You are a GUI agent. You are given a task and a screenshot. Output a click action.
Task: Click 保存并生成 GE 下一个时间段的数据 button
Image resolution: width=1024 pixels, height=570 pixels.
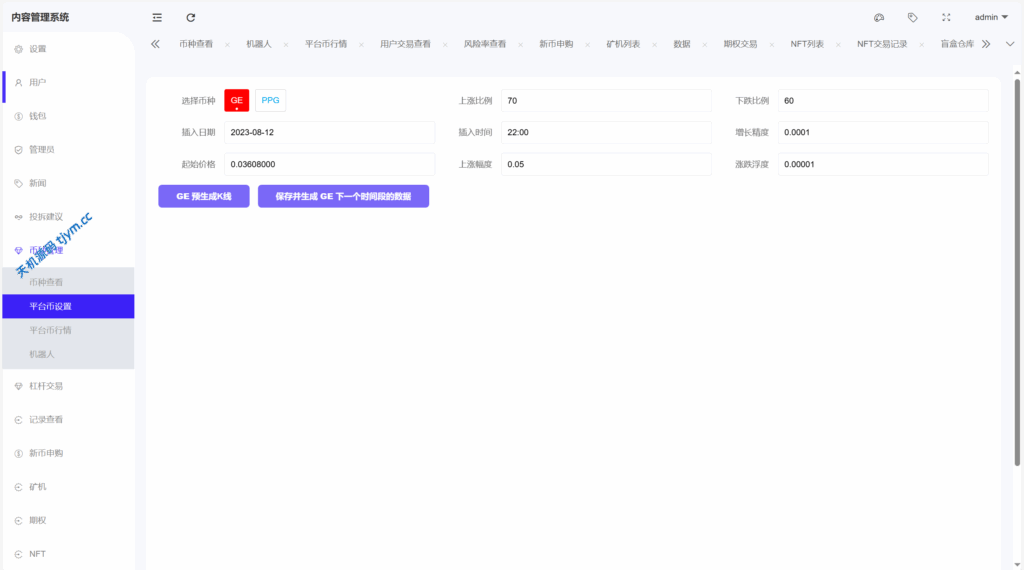click(343, 197)
